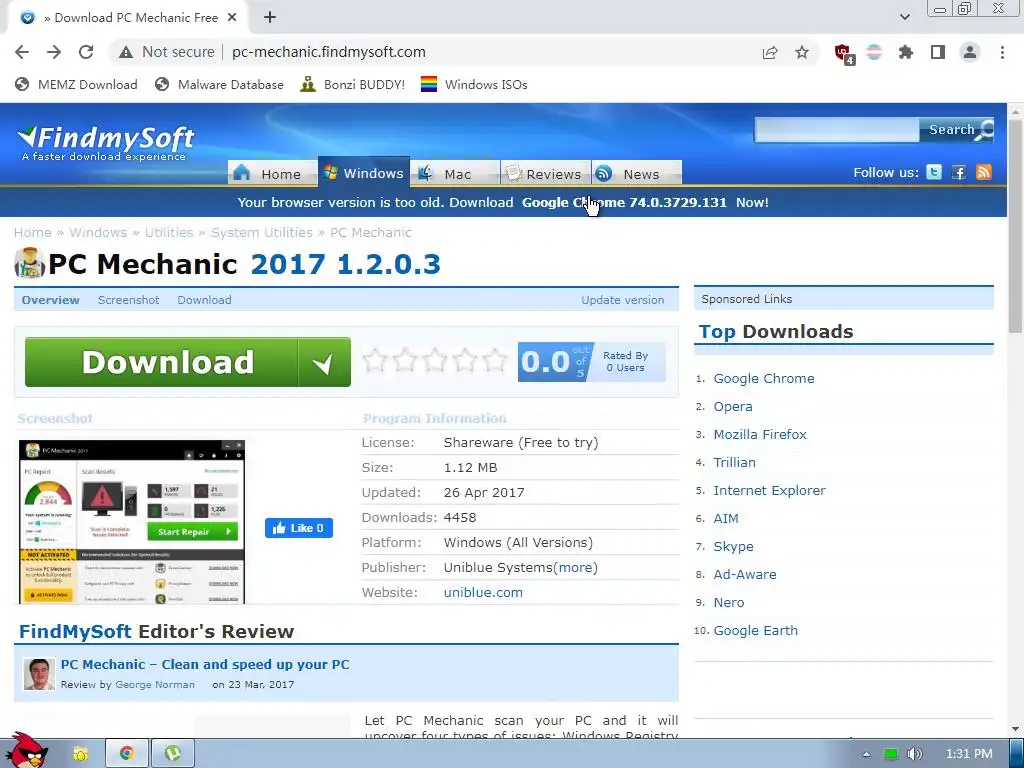
Task: Open the green uTorrent taskbar icon
Action: click(173, 754)
